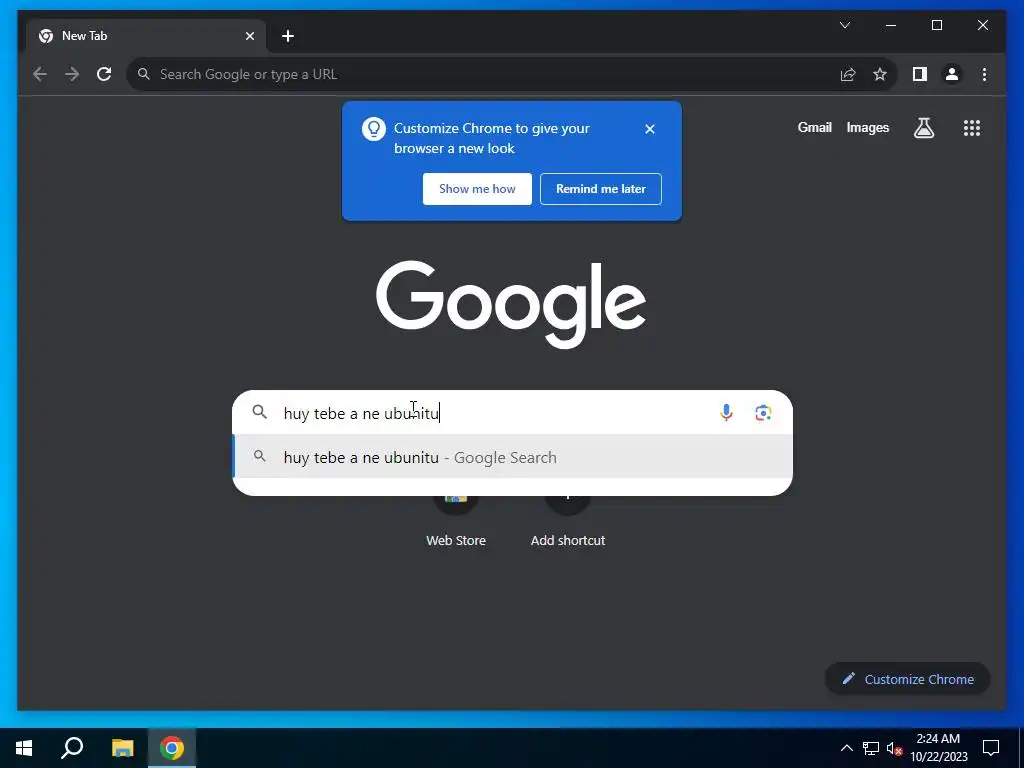Click the forward navigation arrow
The width and height of the screenshot is (1024, 768).
click(x=72, y=74)
